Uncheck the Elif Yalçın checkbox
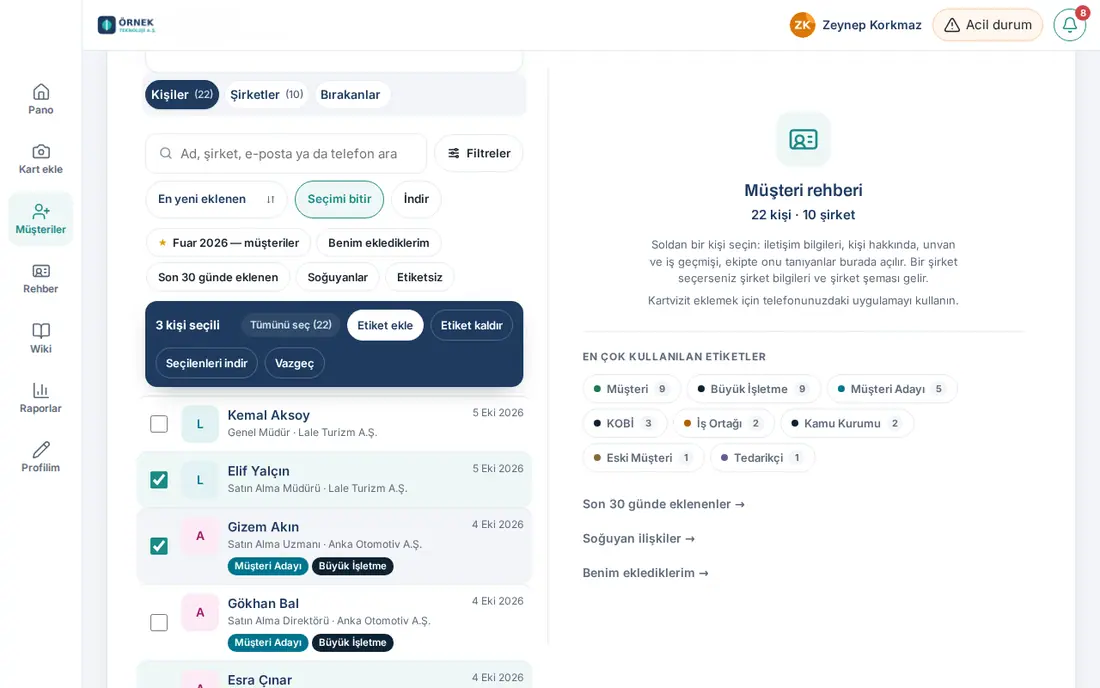This screenshot has width=1100, height=688. [x=159, y=480]
